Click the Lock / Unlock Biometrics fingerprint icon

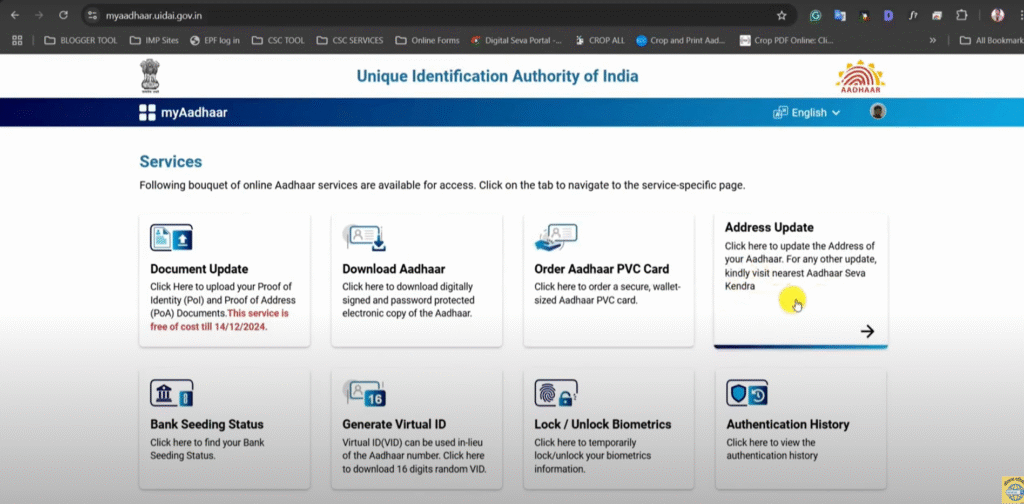[x=555, y=393]
